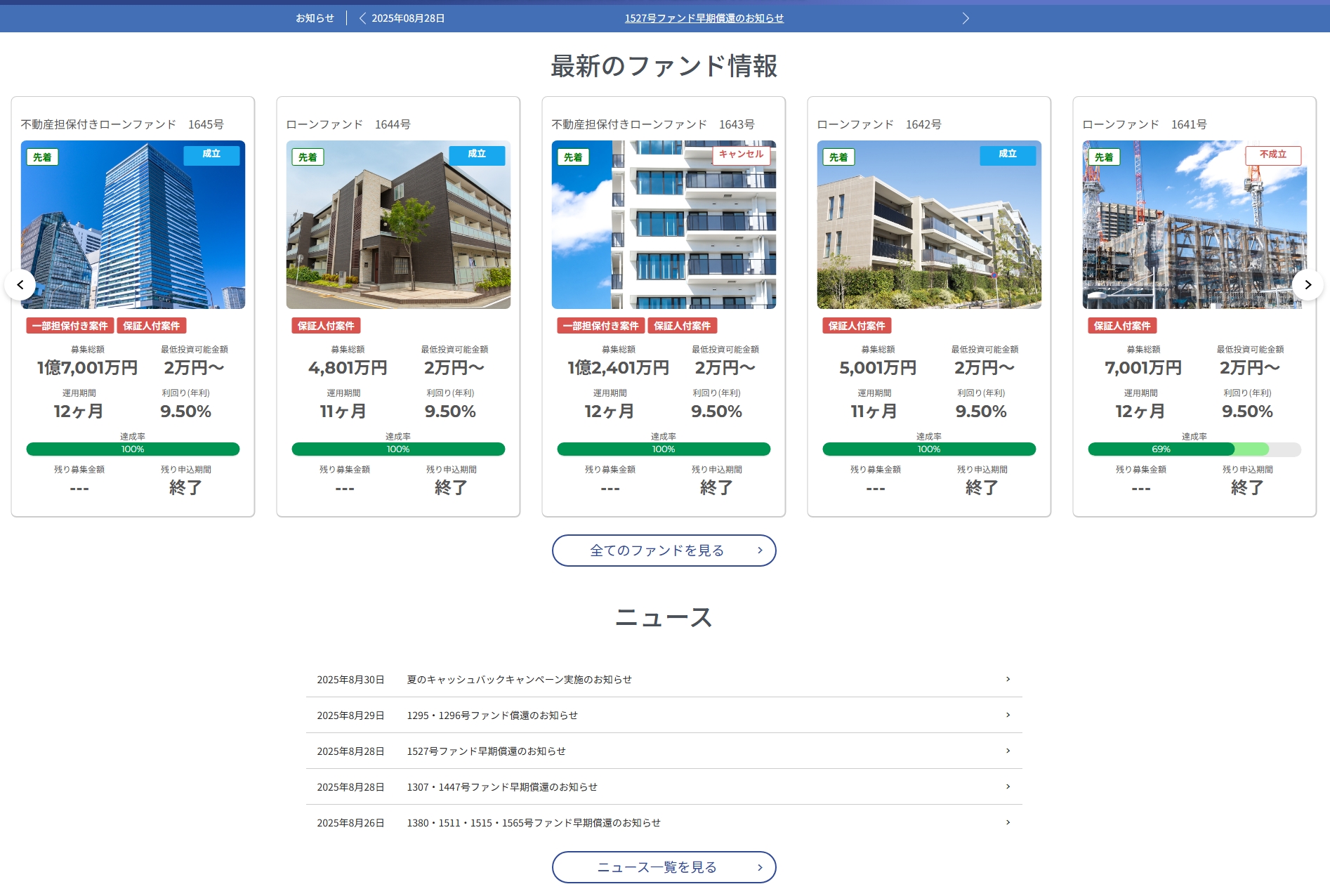This screenshot has width=1330, height=896.
Task: Click the carousel next arrow button
Action: coord(1308,285)
